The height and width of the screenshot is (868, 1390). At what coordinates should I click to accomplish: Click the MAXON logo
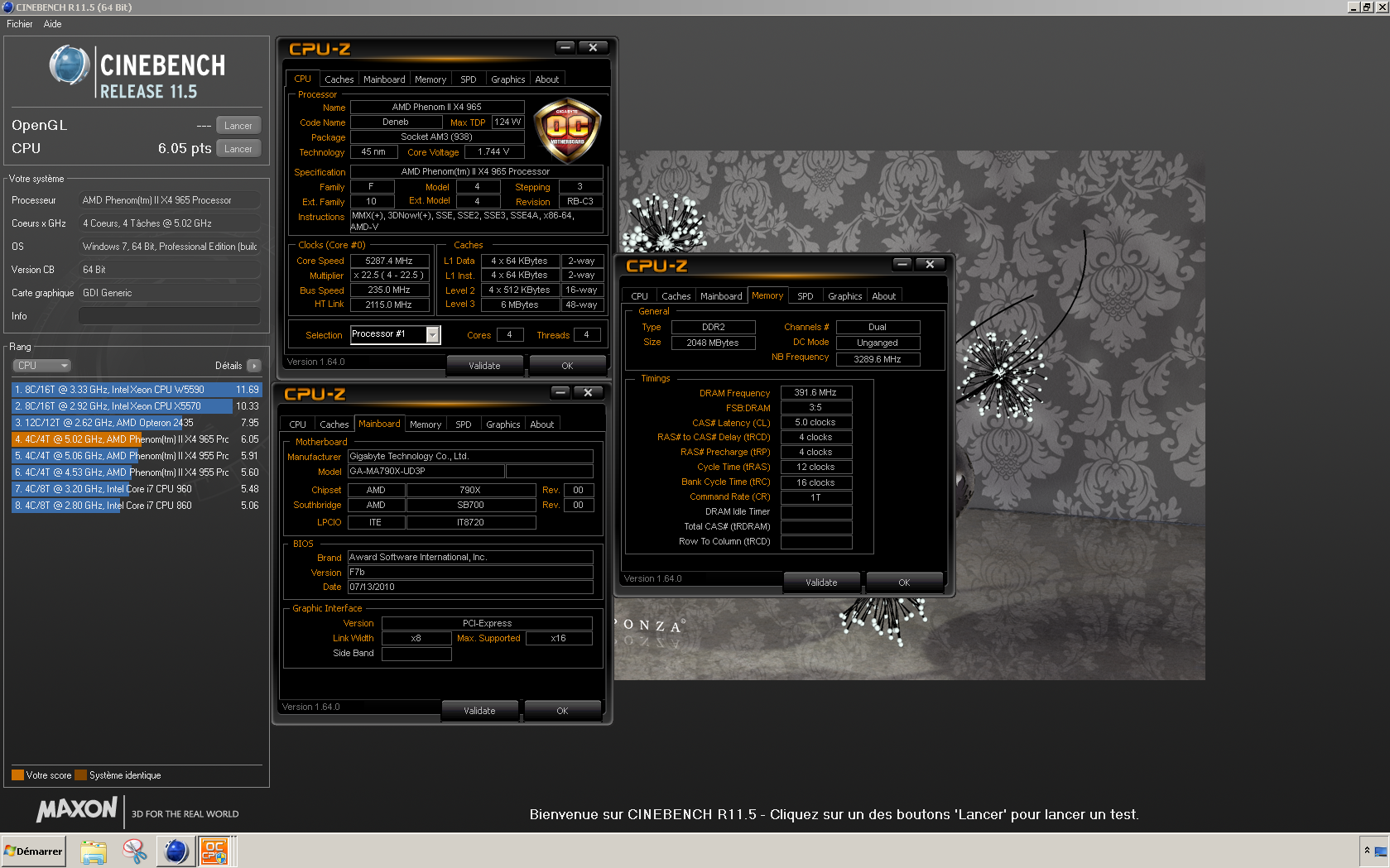[x=77, y=809]
